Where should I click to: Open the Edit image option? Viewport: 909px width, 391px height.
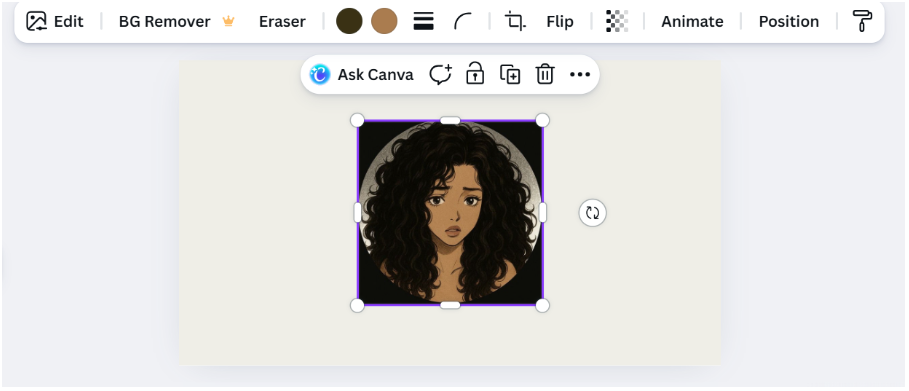click(55, 21)
